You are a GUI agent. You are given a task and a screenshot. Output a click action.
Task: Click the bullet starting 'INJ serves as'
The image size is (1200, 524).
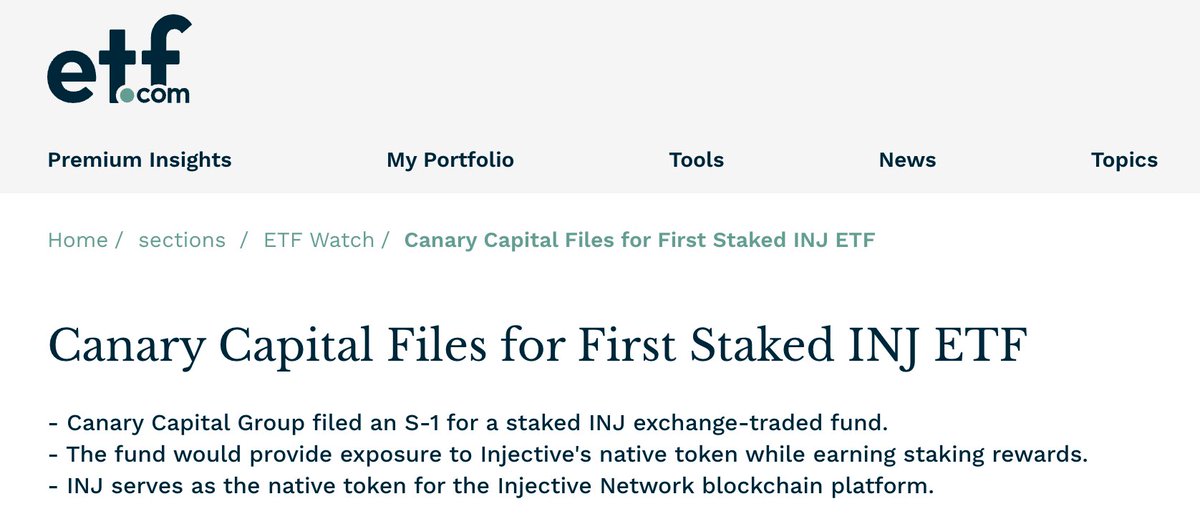(x=491, y=487)
